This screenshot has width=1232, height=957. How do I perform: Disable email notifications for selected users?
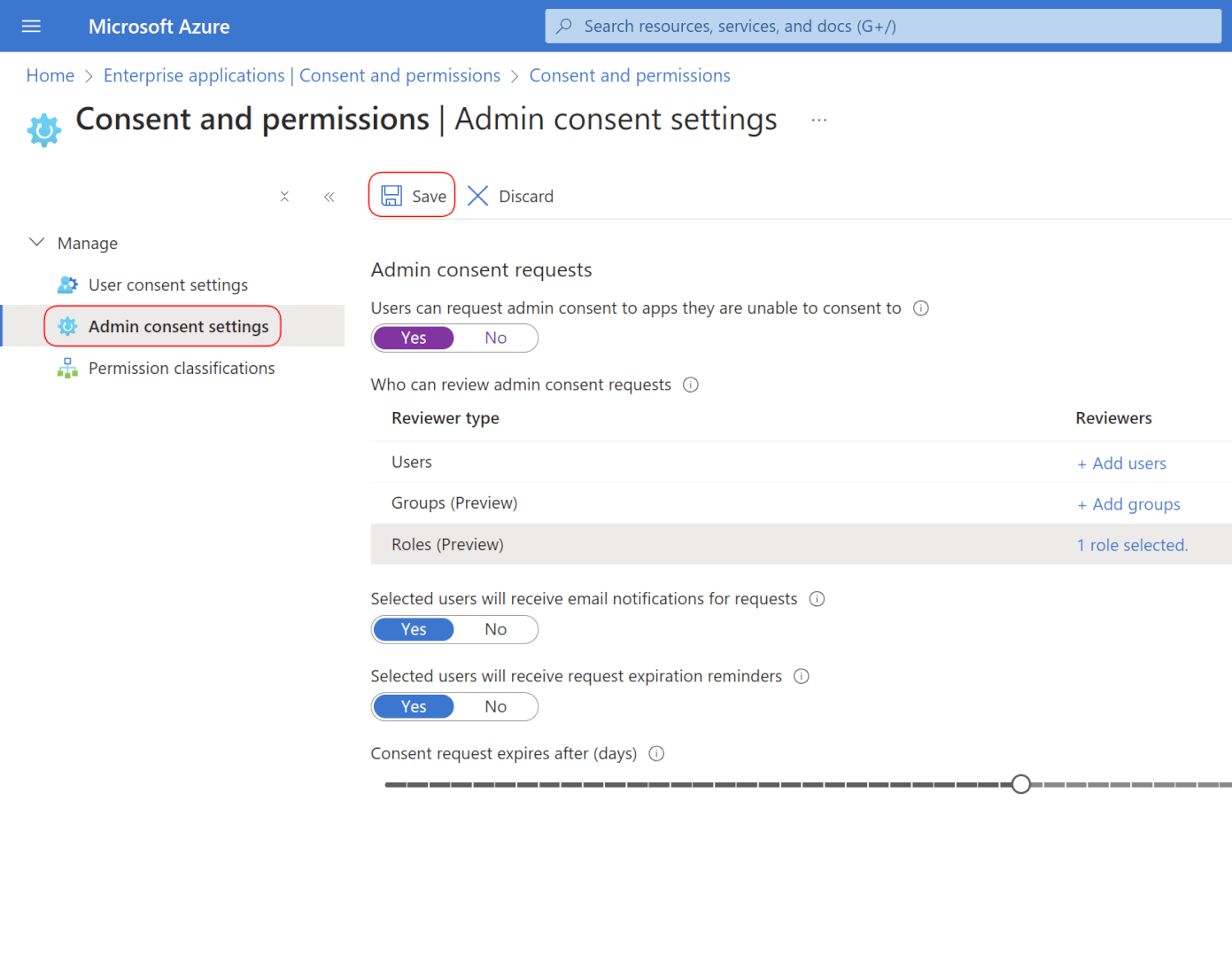point(495,629)
